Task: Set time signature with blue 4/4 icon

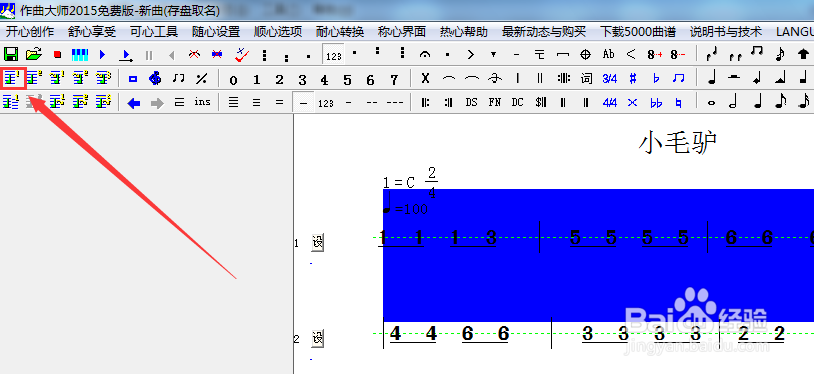Action: click(609, 103)
